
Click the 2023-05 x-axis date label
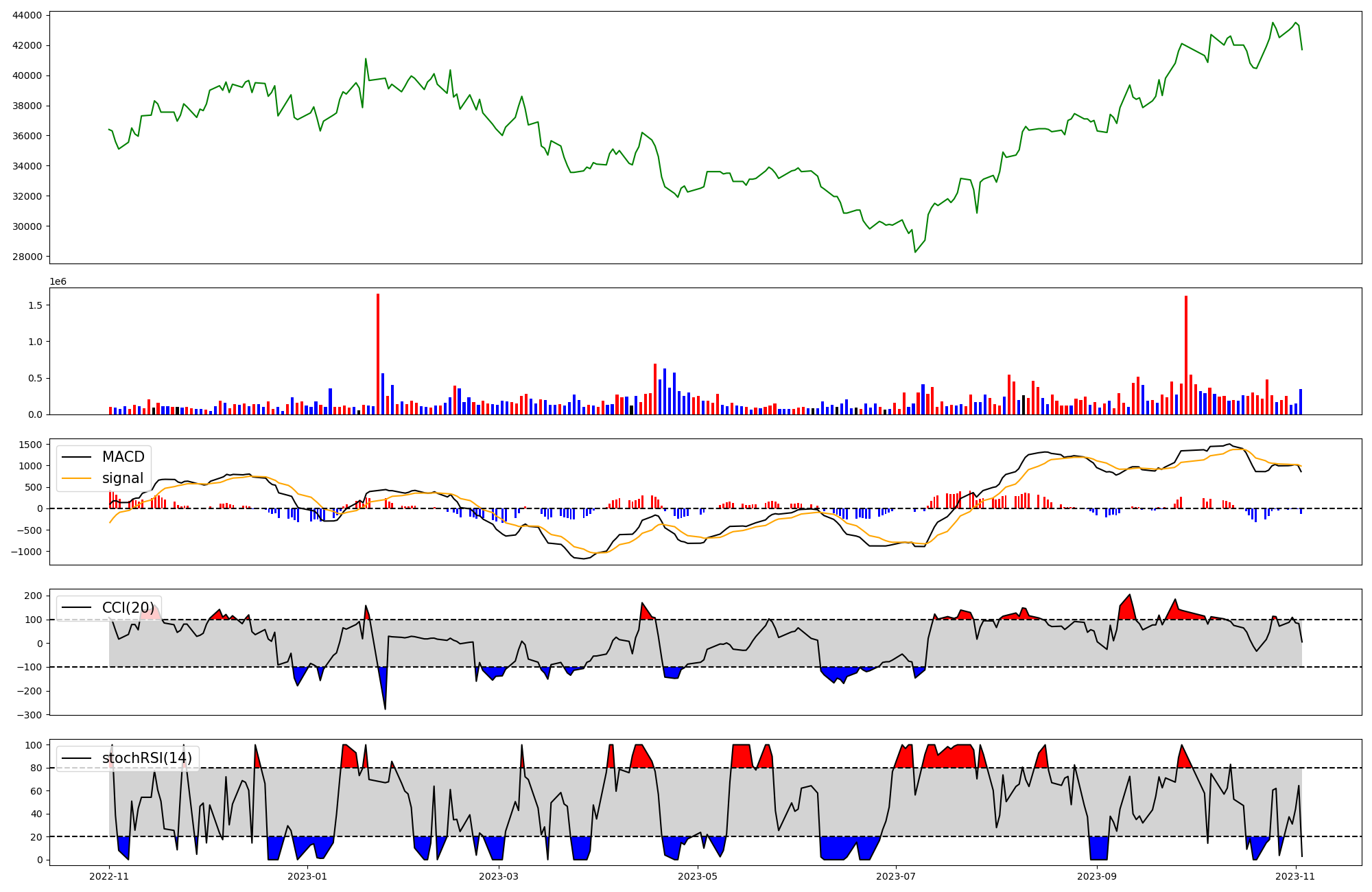(x=698, y=876)
